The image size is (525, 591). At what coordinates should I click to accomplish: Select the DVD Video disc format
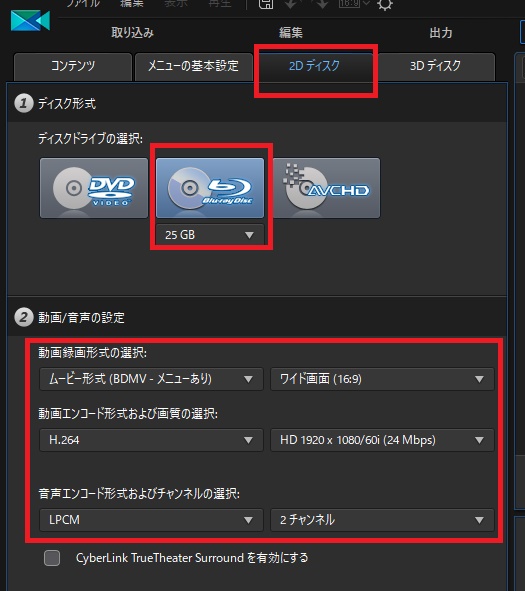[94, 188]
